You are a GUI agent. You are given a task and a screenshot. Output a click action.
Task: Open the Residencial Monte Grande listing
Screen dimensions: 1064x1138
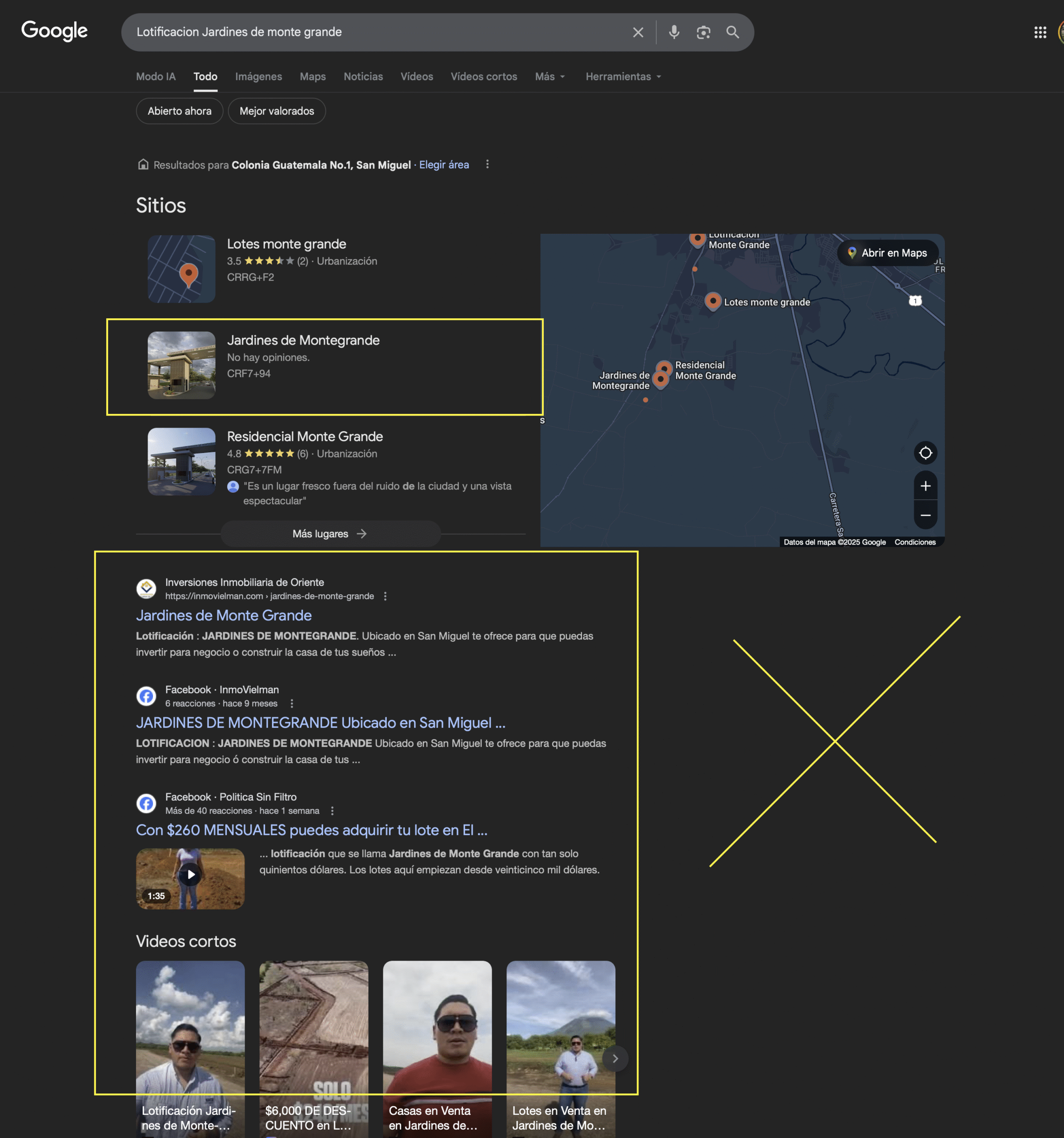(x=305, y=436)
